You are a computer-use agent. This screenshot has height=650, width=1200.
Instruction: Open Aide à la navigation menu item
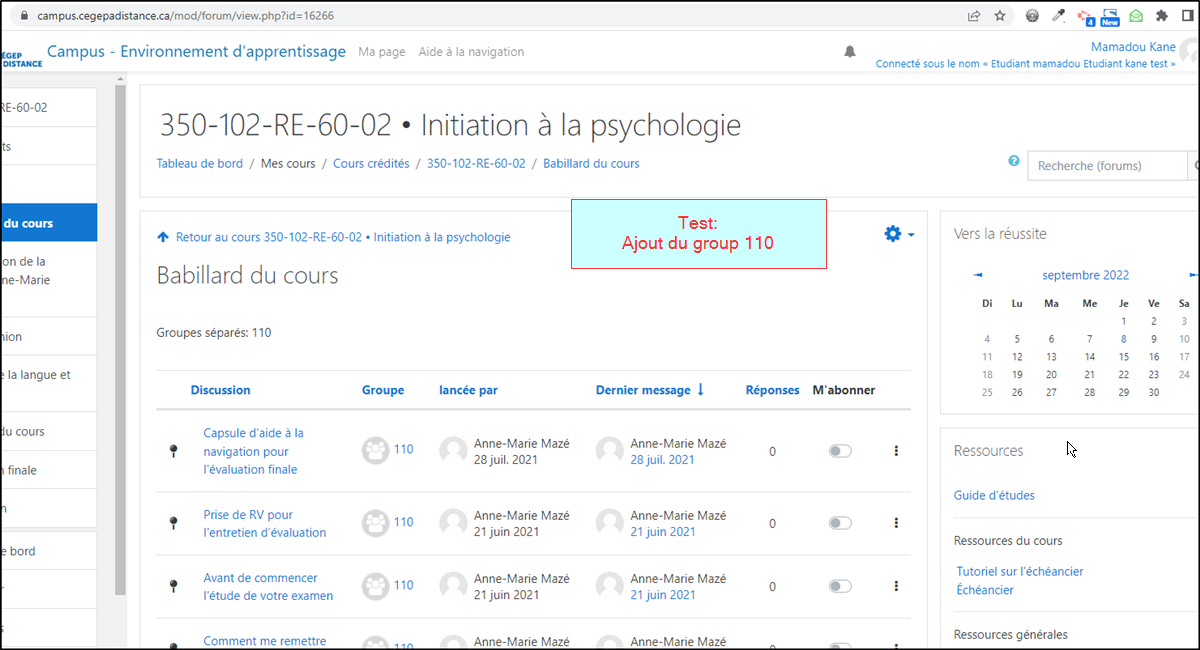tap(471, 52)
